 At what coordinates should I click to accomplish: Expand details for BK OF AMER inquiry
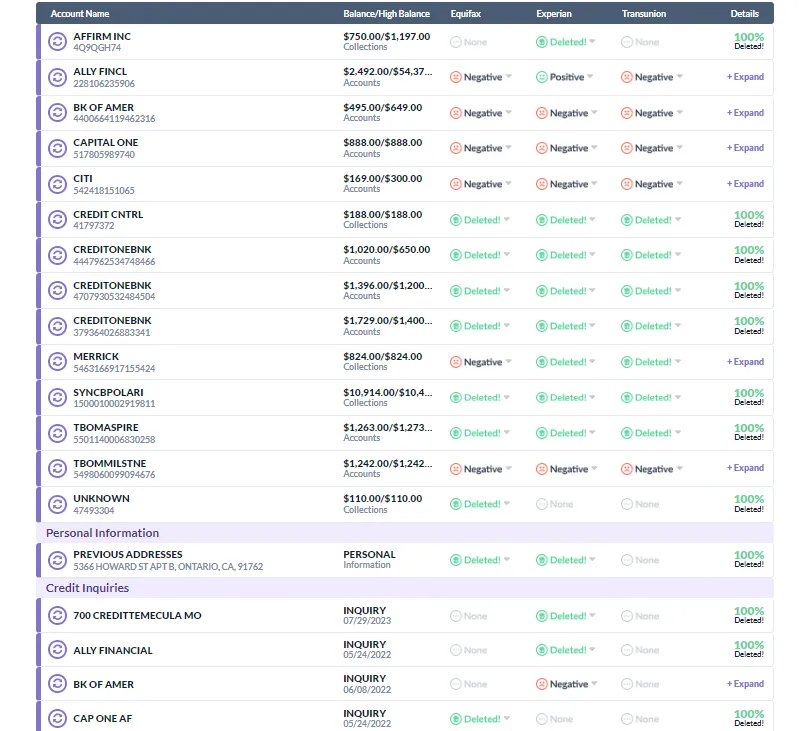pos(745,684)
